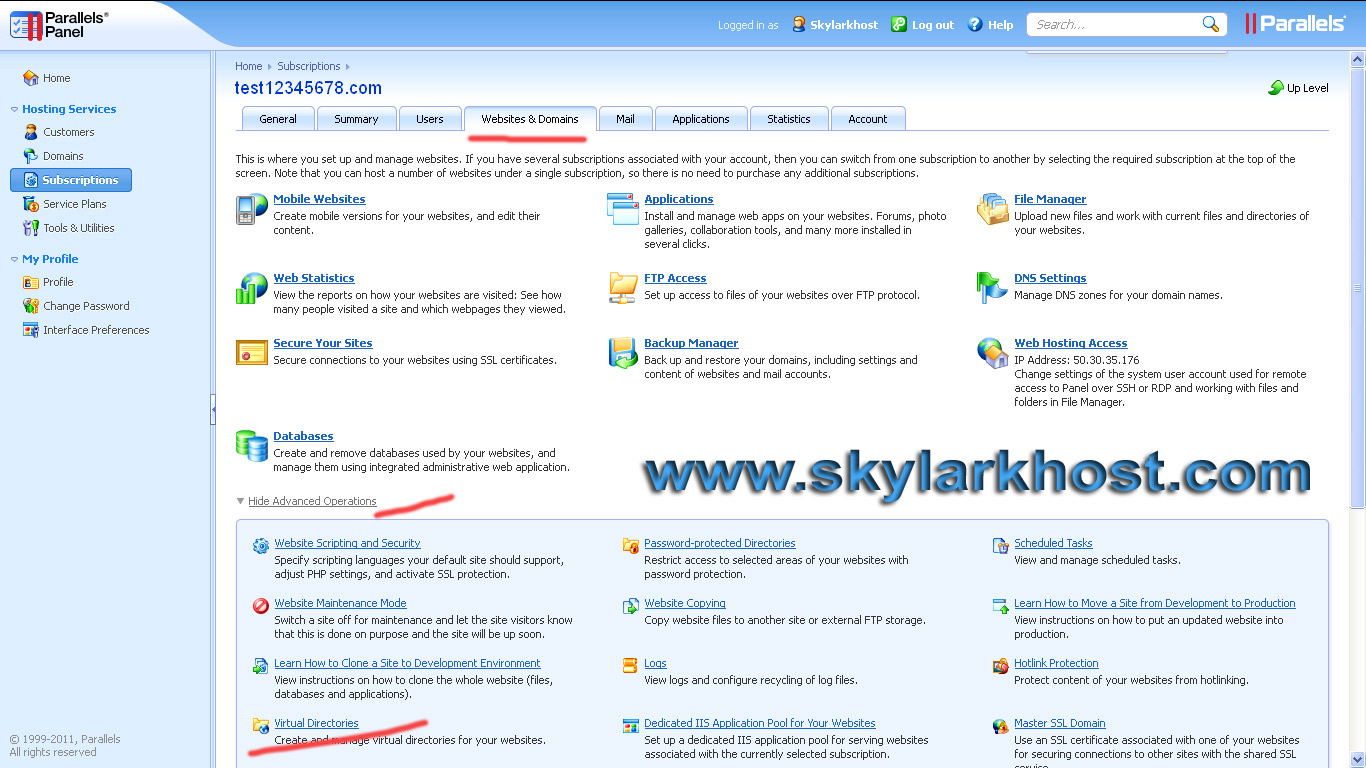1366x768 pixels.
Task: Click the File Manager folders icon
Action: point(993,209)
